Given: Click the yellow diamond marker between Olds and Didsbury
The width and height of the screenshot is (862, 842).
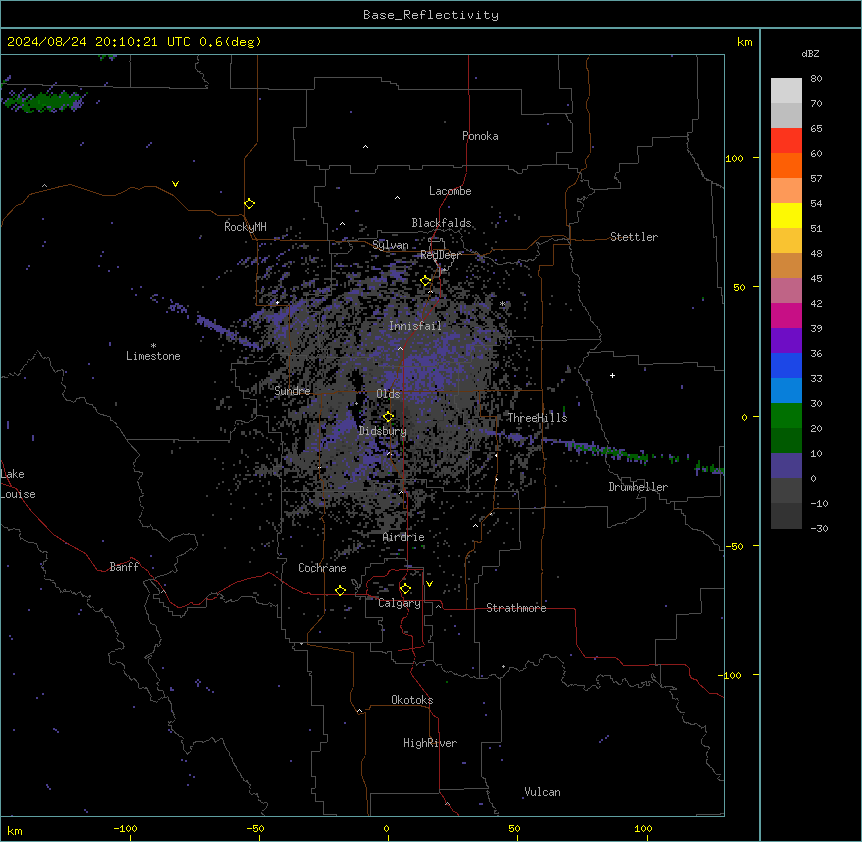Looking at the screenshot, I should (388, 417).
